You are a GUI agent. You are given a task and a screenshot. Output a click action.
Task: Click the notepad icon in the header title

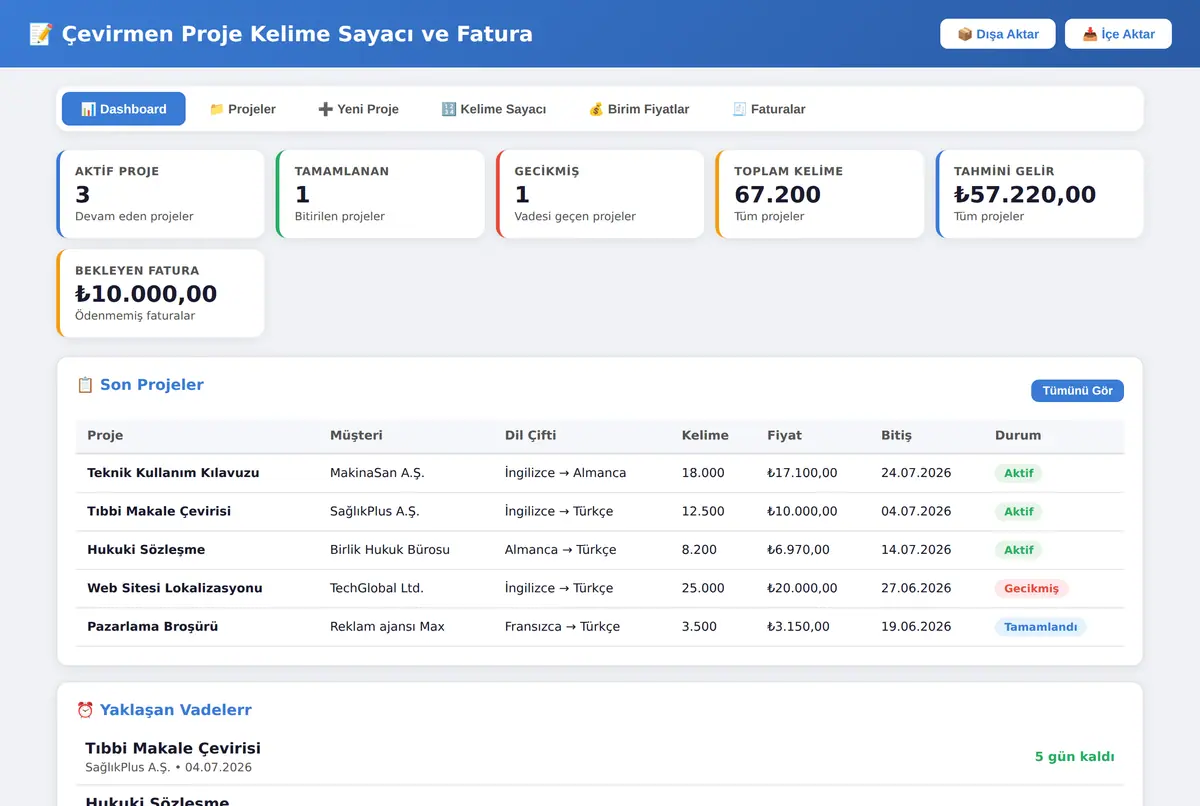(40, 34)
